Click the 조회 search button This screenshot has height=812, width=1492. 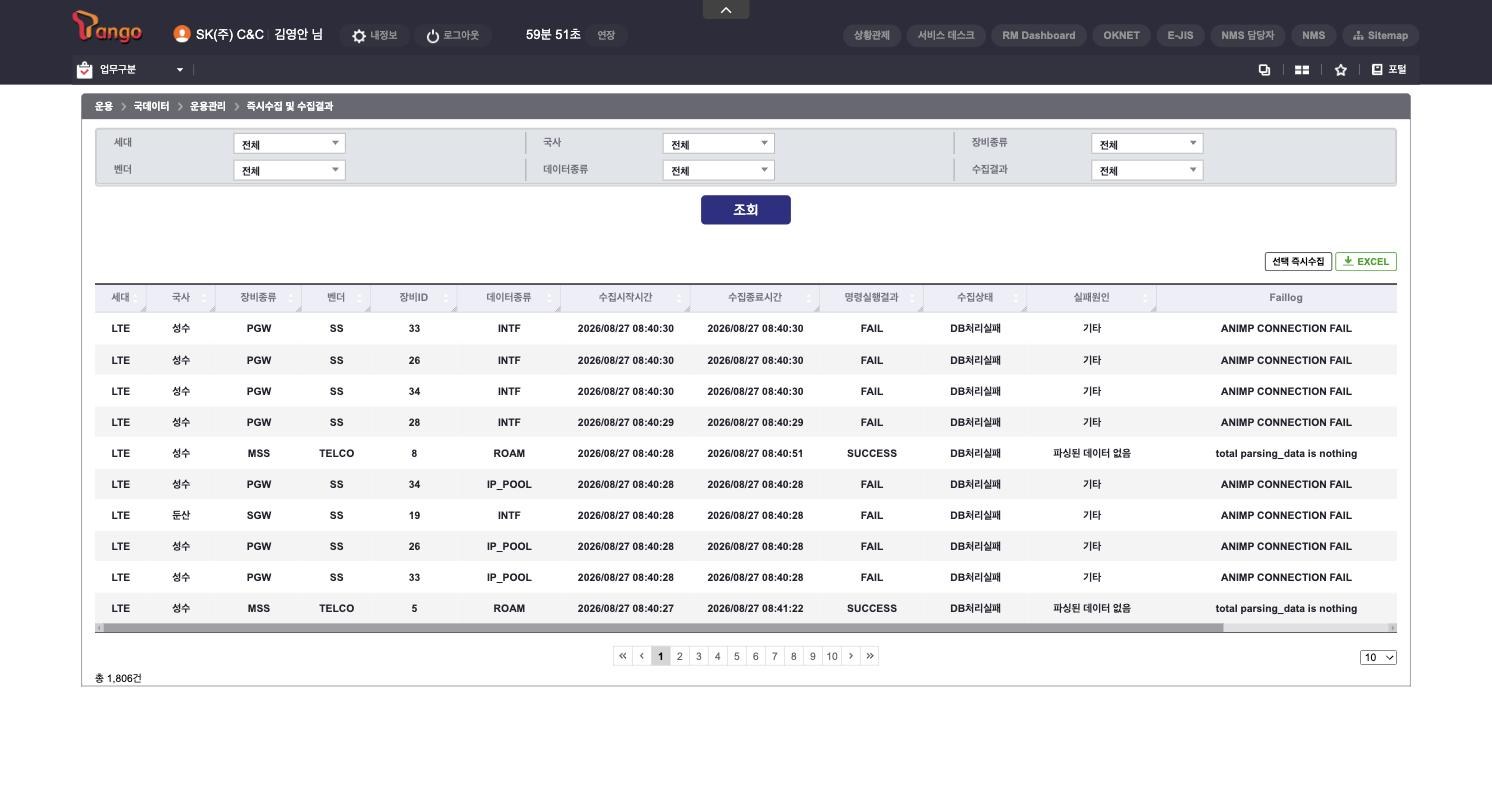tap(746, 210)
